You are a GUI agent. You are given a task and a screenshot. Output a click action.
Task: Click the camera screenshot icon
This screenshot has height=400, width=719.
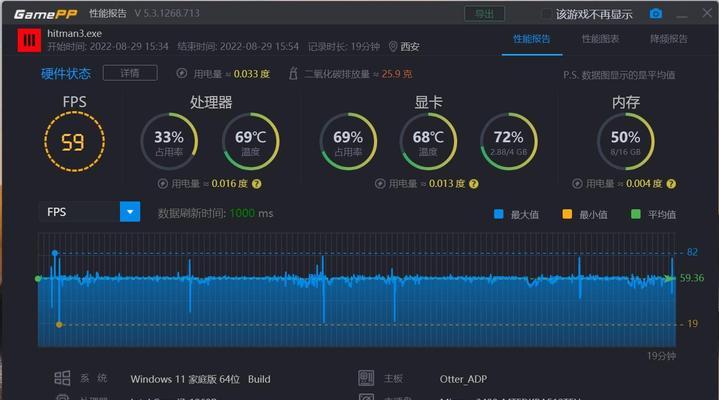tap(656, 14)
